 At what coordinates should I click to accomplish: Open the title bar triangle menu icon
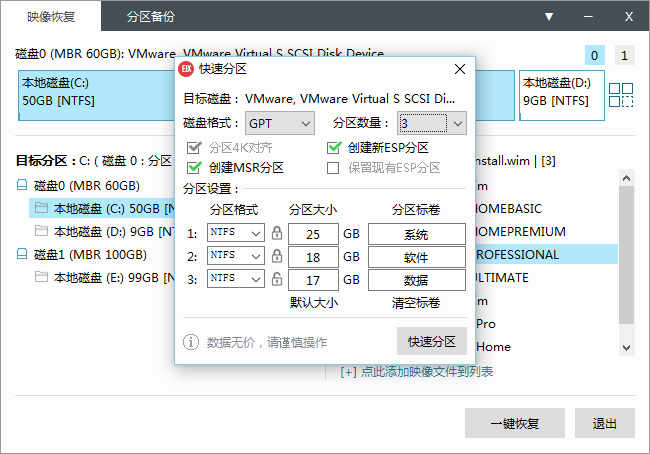[549, 17]
